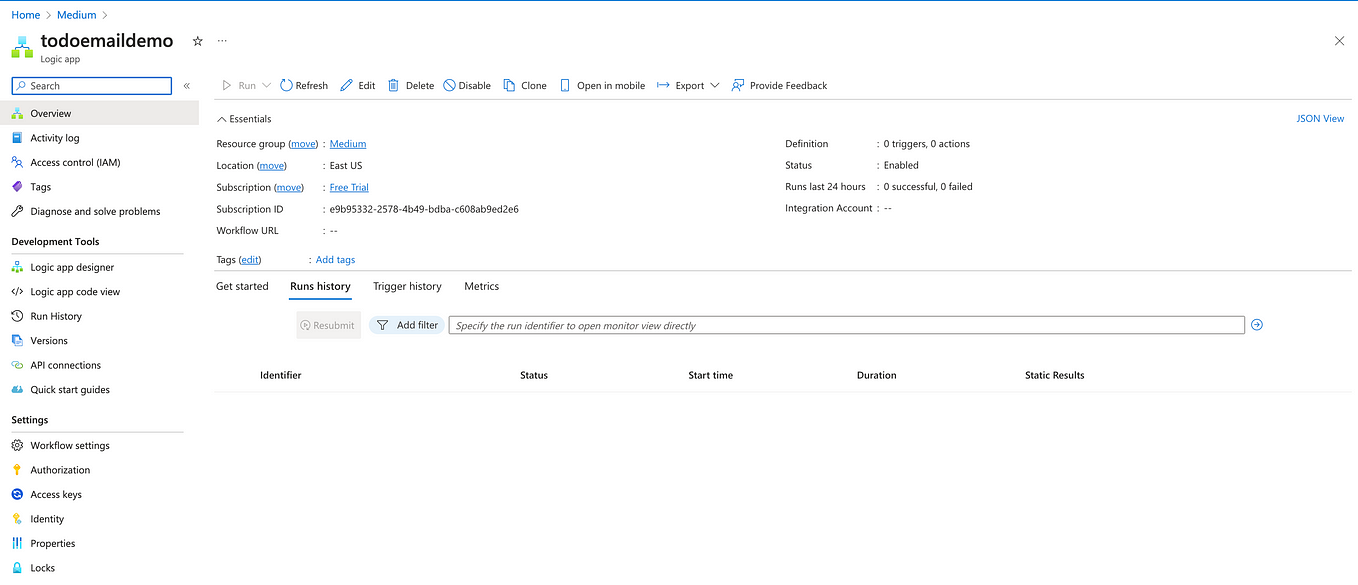Collapse the sidebar with double chevron
The image size is (1358, 585).
coord(187,86)
